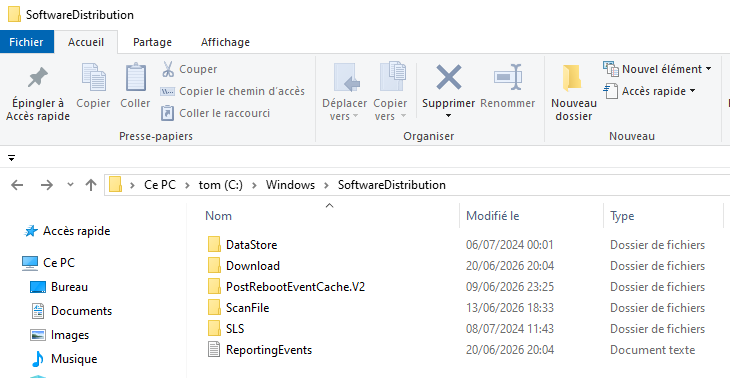Navigate up one folder level arrow

click(x=91, y=185)
